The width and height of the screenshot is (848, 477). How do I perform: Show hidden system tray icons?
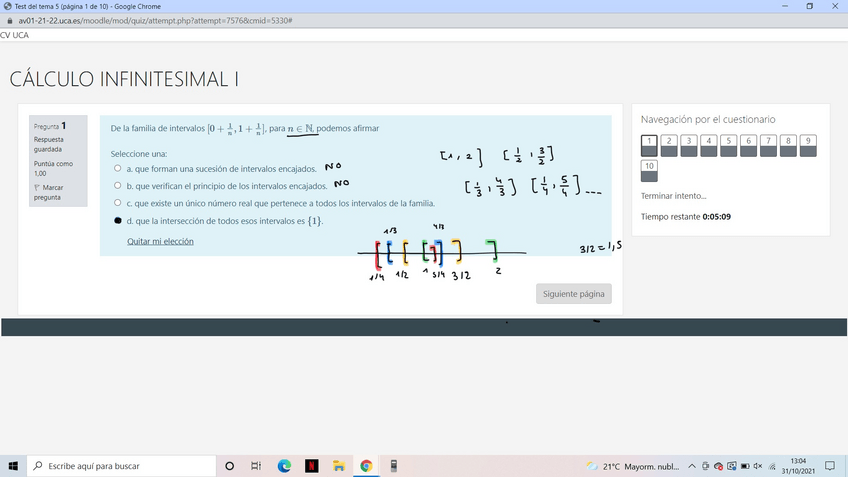click(692, 466)
